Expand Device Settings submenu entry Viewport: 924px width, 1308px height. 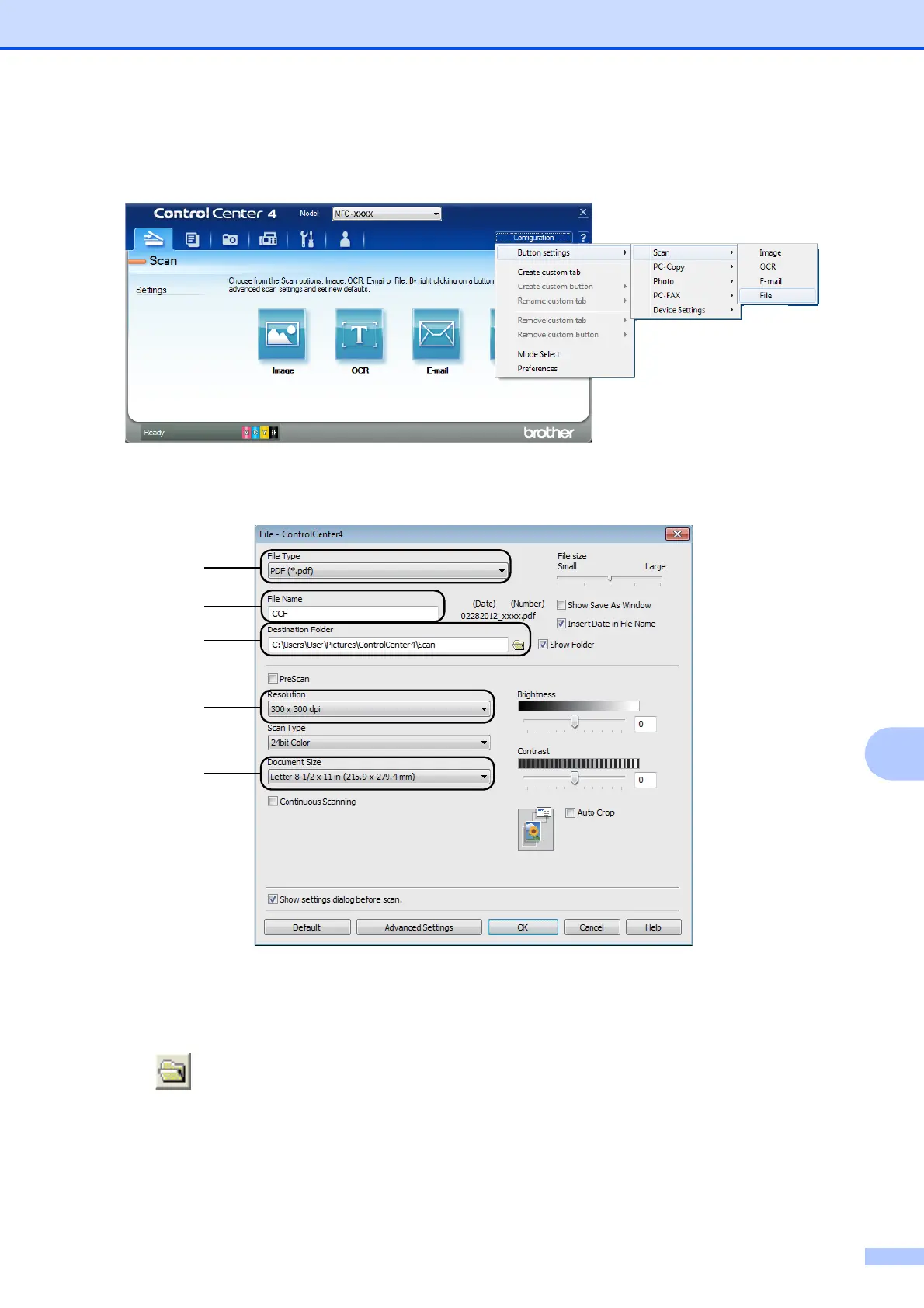[x=684, y=310]
